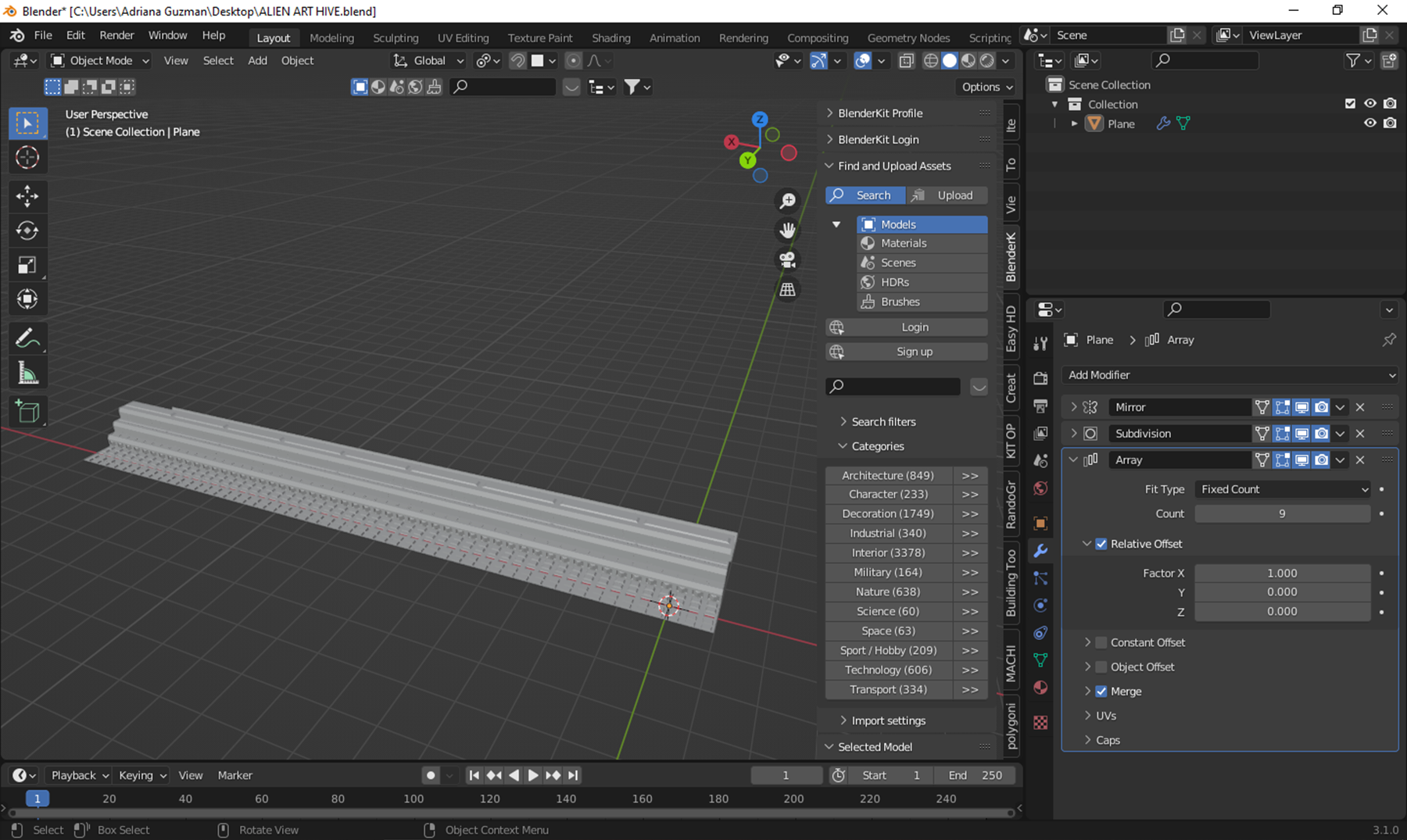Activate the Move tool
Image resolution: width=1407 pixels, height=840 pixels.
(27, 196)
